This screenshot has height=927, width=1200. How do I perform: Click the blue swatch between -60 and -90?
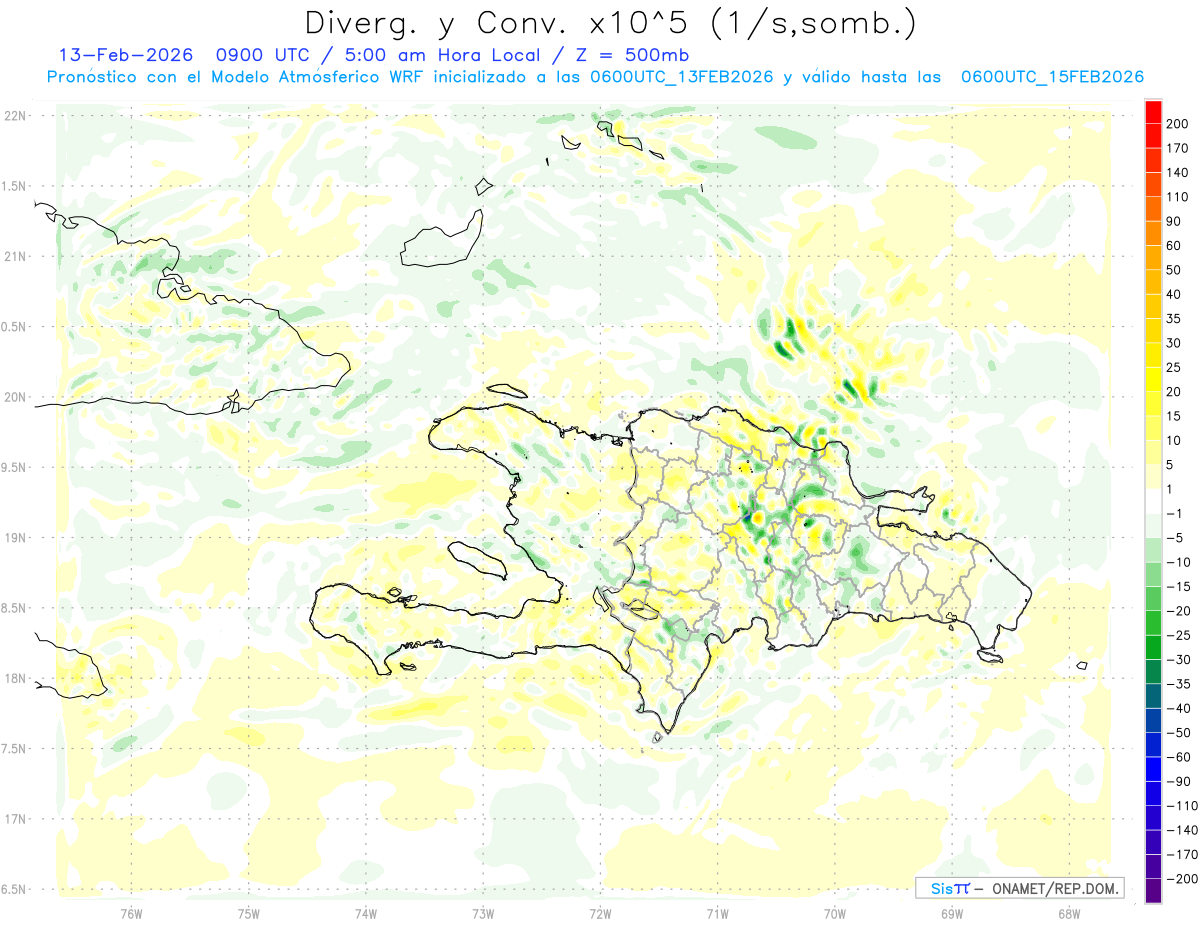click(1153, 769)
